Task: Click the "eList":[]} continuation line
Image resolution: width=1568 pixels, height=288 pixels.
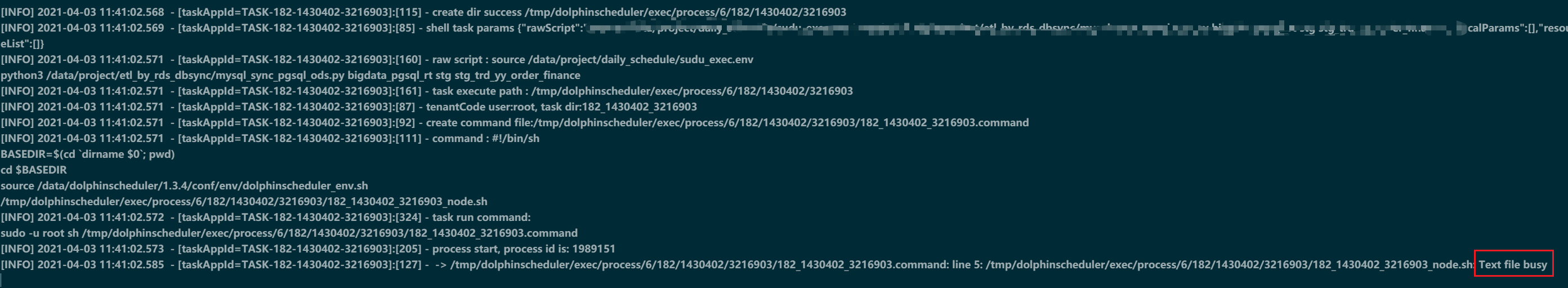Action: pos(22,43)
